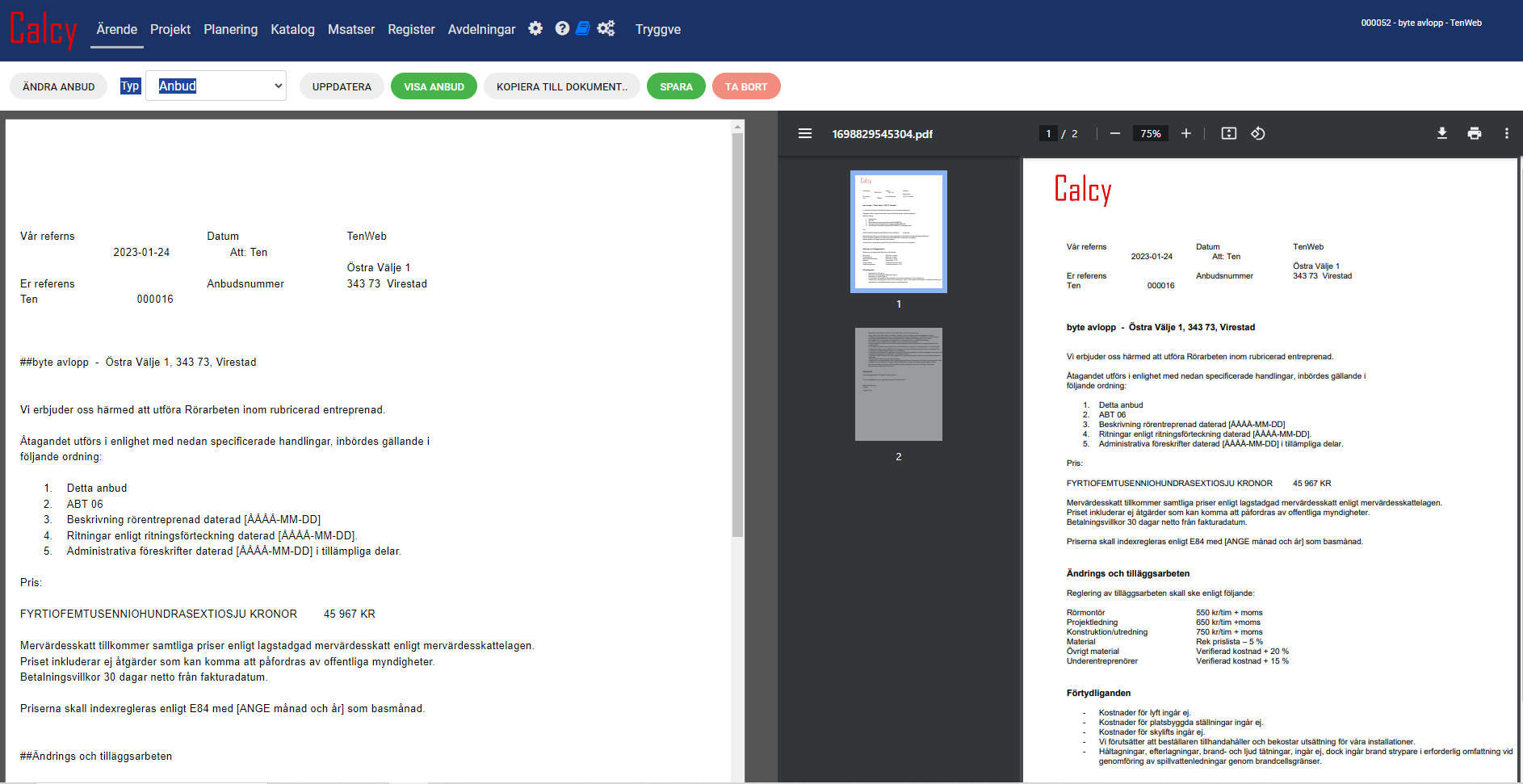This screenshot has width=1523, height=784.
Task: Zoom in the PDF with plus icon
Action: (1185, 133)
